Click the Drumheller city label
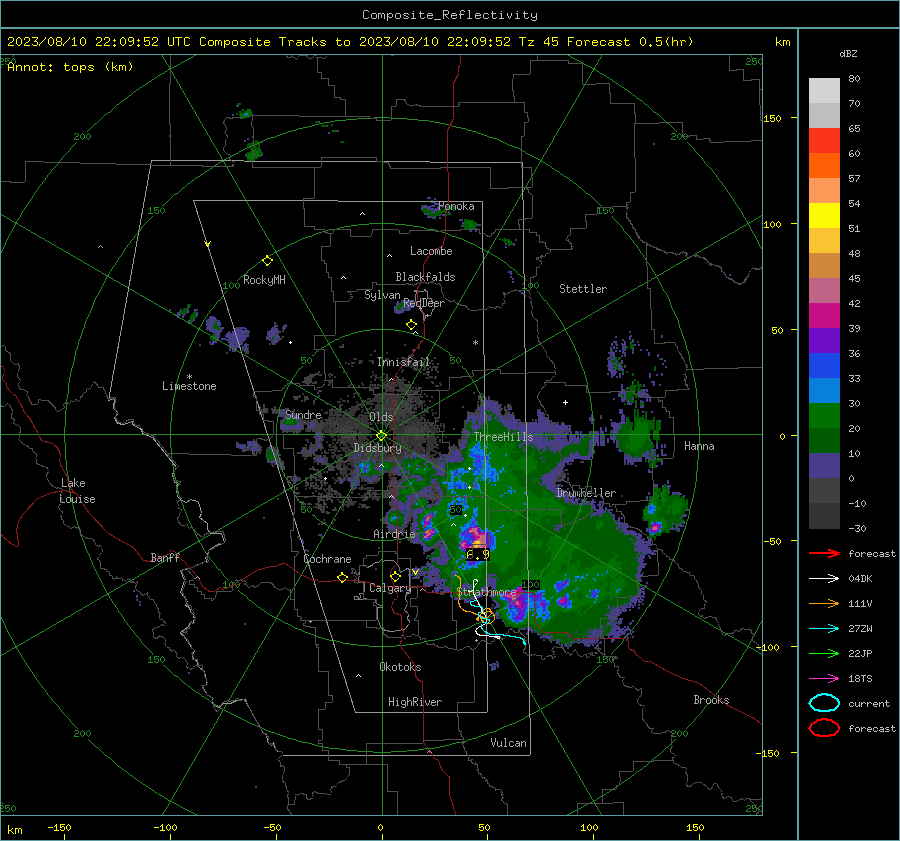 pyautogui.click(x=586, y=493)
